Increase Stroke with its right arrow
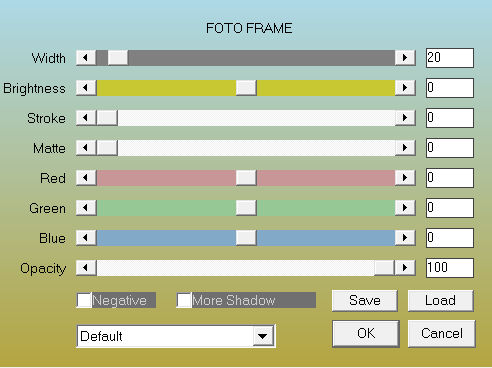 405,118
